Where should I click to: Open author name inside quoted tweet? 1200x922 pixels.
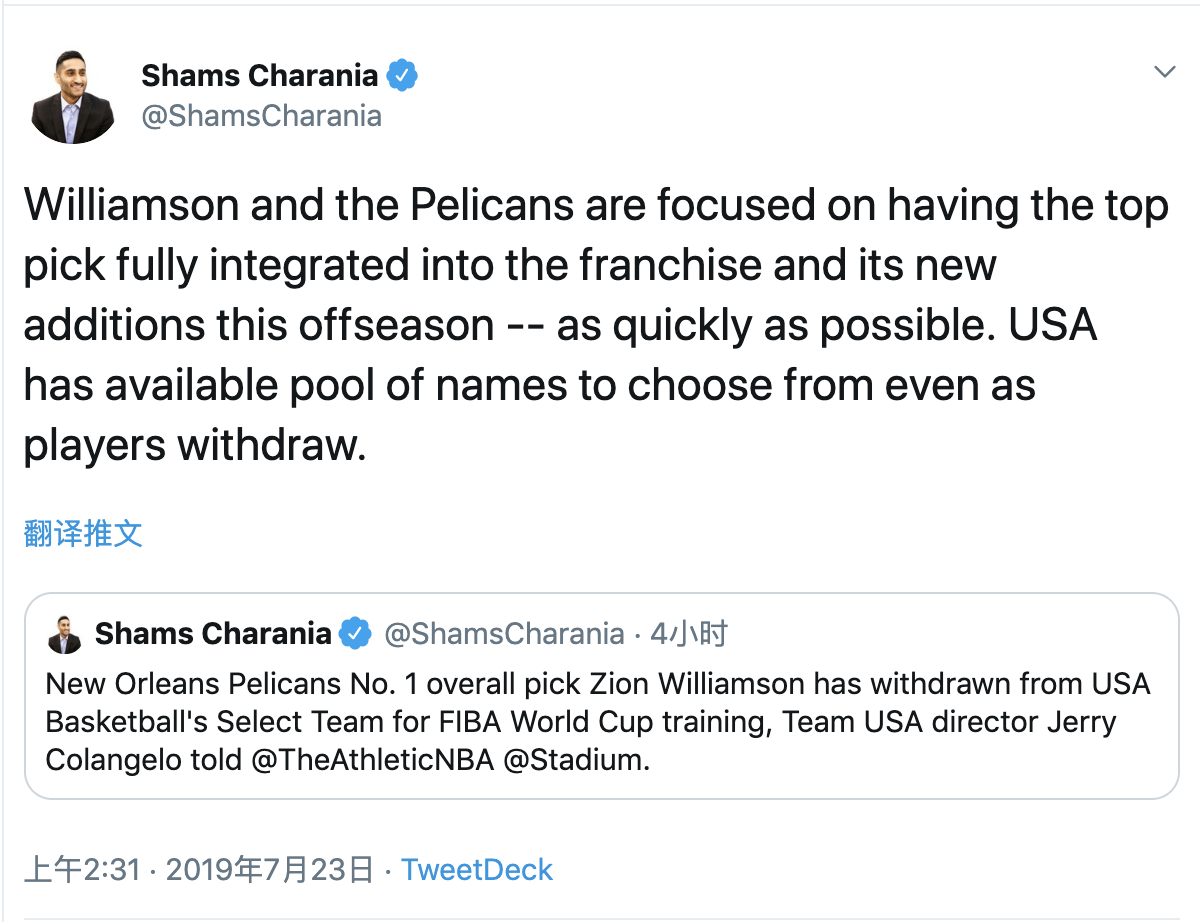[213, 634]
